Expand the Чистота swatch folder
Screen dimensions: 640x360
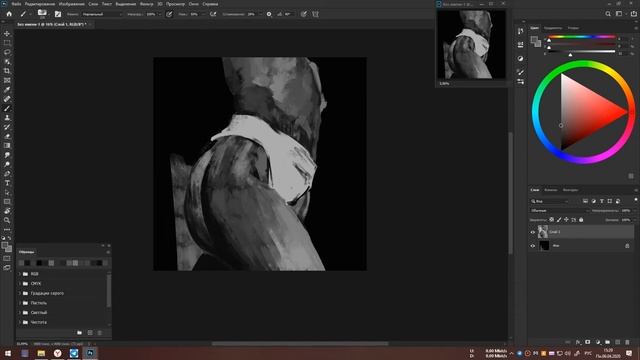click(20, 322)
